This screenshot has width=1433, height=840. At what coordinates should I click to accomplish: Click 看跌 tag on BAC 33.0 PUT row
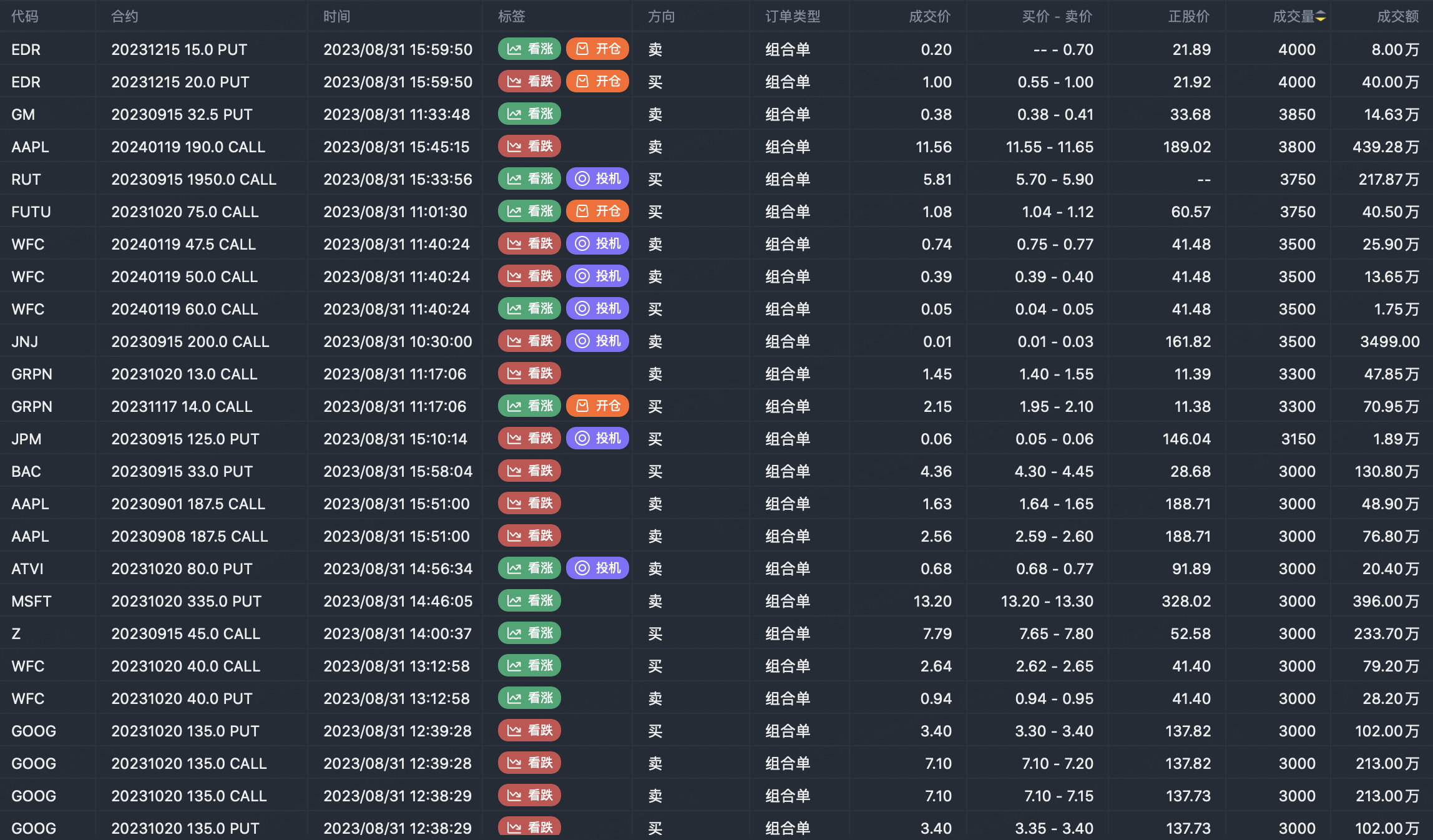click(x=529, y=471)
